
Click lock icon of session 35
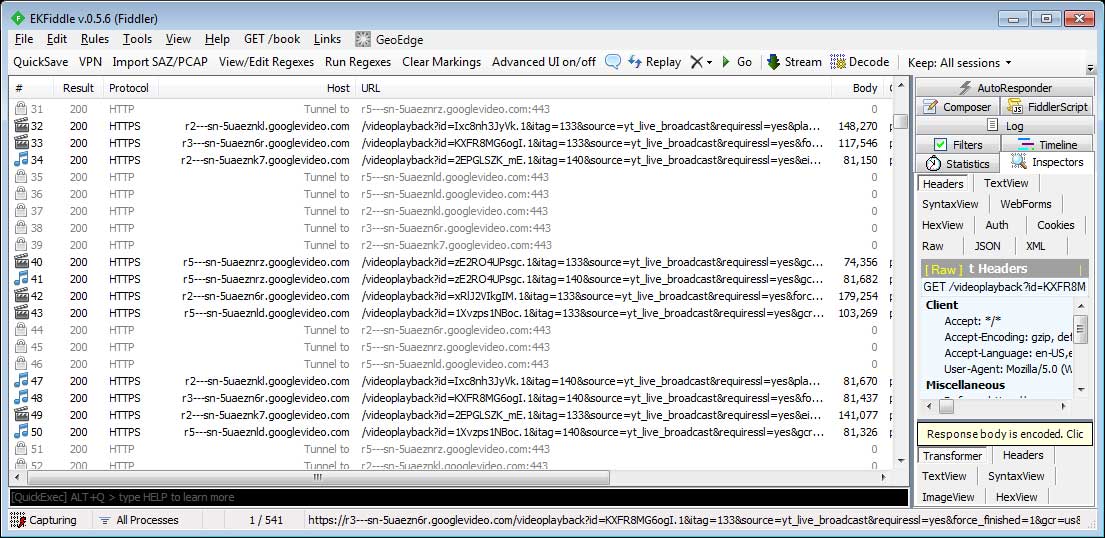(21, 177)
